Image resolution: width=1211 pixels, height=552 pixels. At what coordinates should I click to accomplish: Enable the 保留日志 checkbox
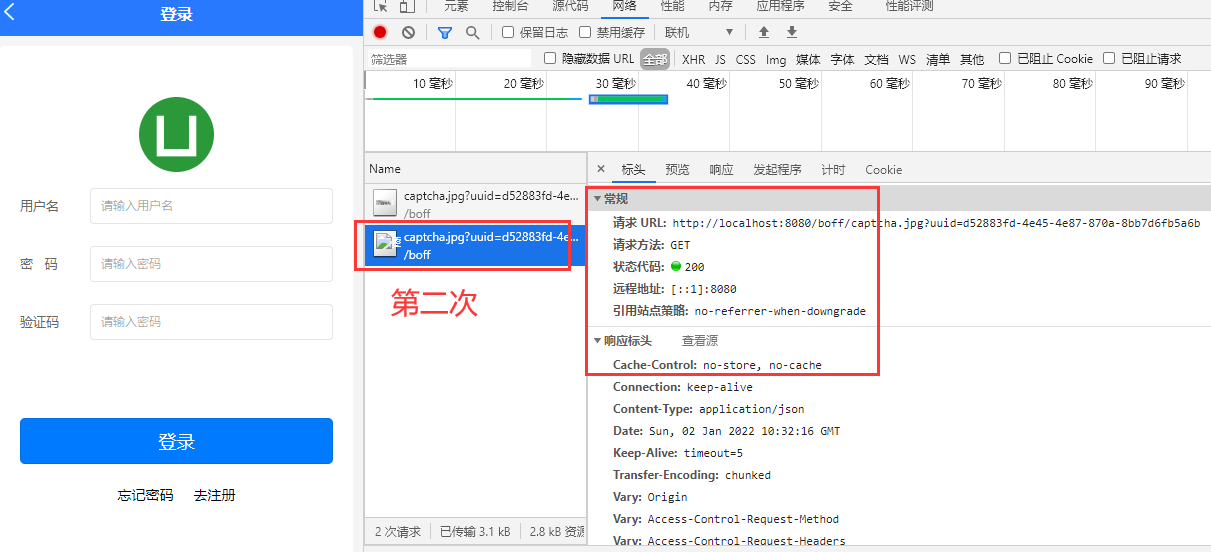tap(508, 32)
